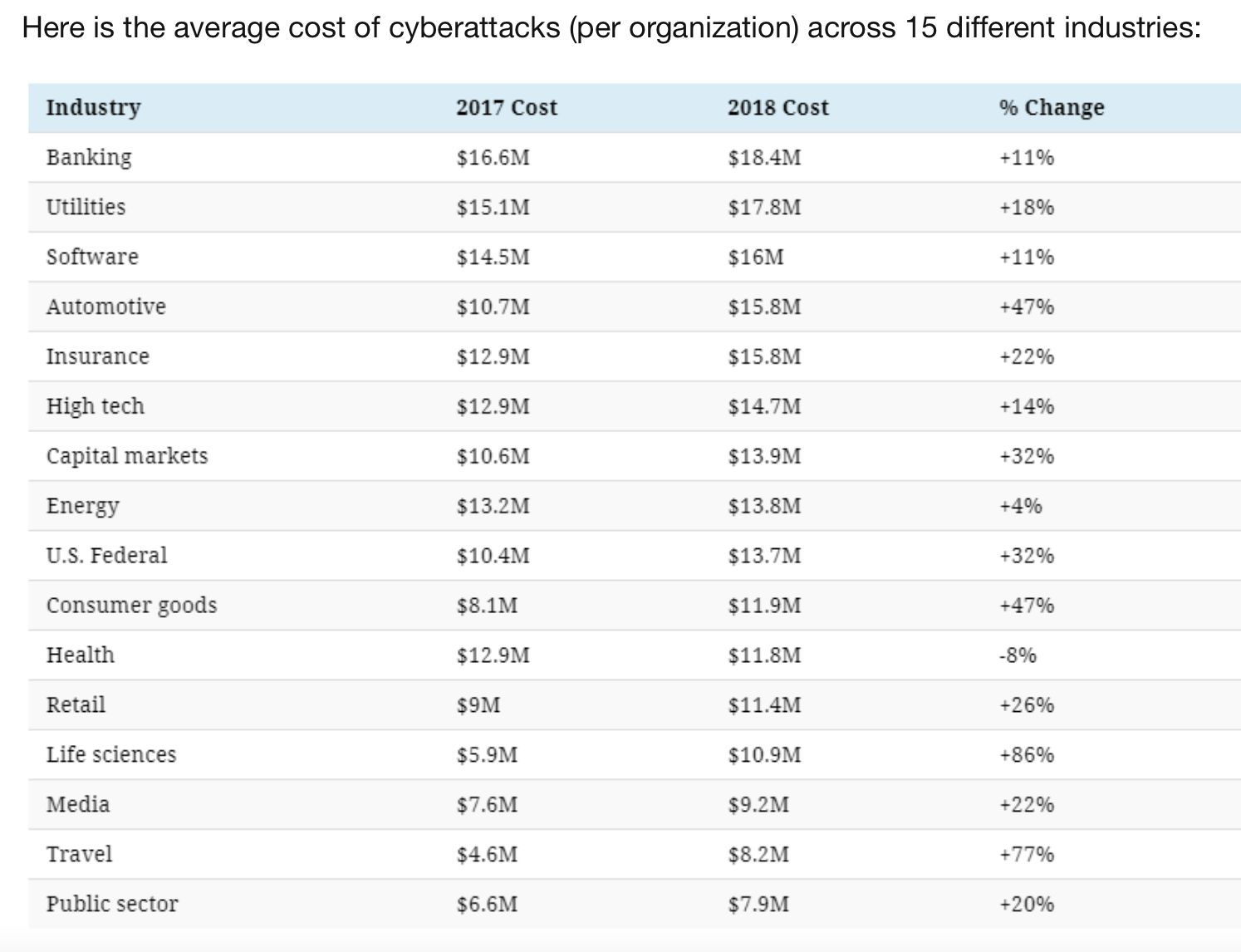The width and height of the screenshot is (1241, 952).
Task: Click the 2017 Cost column header
Action: point(506,107)
